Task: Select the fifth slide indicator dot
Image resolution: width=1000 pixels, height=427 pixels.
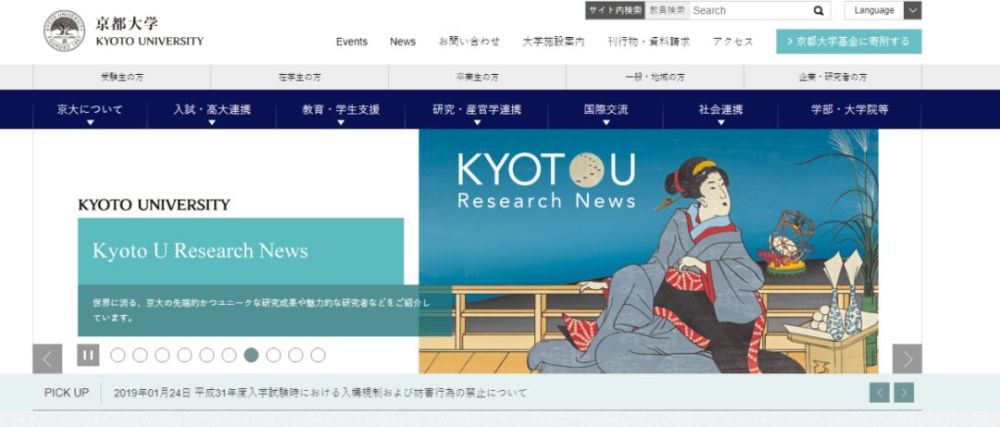Action: click(x=207, y=355)
